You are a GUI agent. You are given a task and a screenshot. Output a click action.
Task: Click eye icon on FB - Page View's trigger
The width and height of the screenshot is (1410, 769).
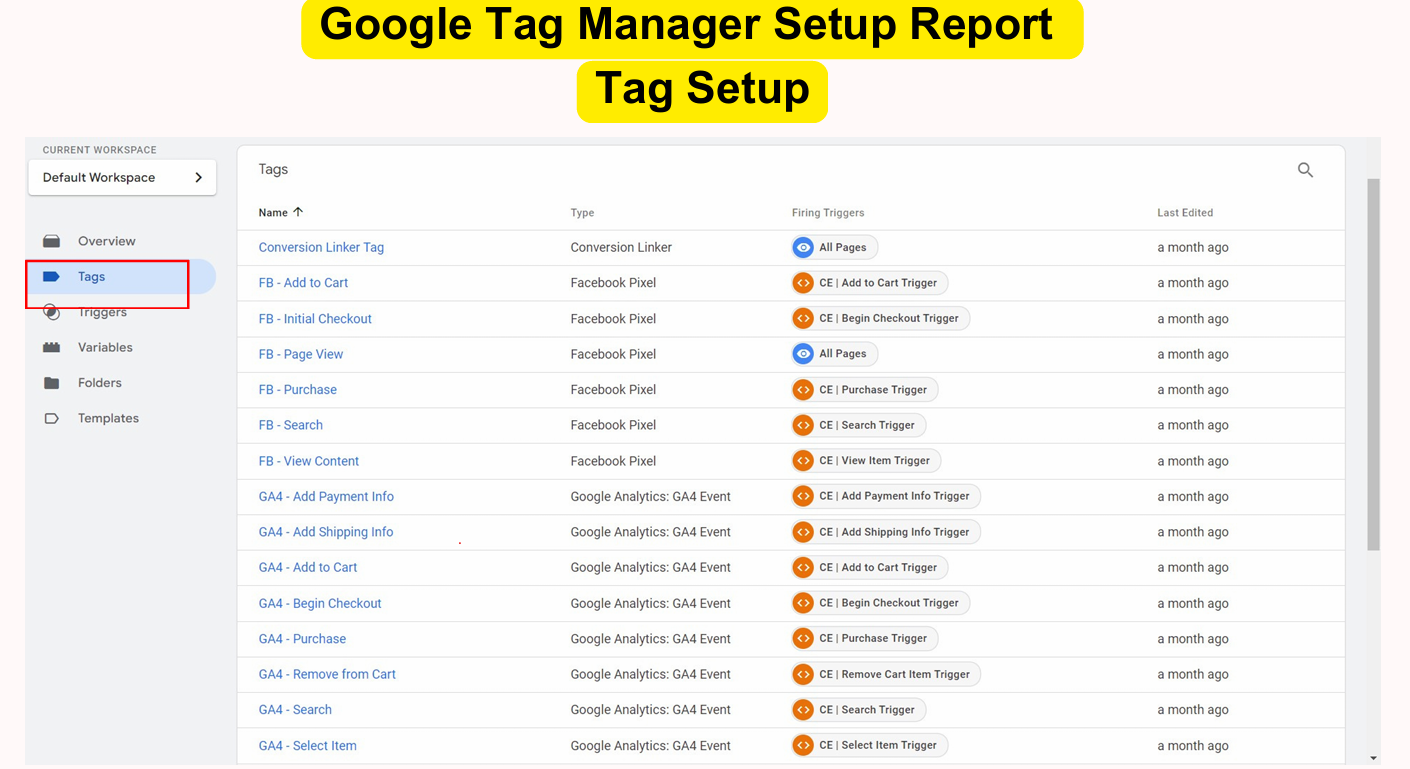coord(803,353)
